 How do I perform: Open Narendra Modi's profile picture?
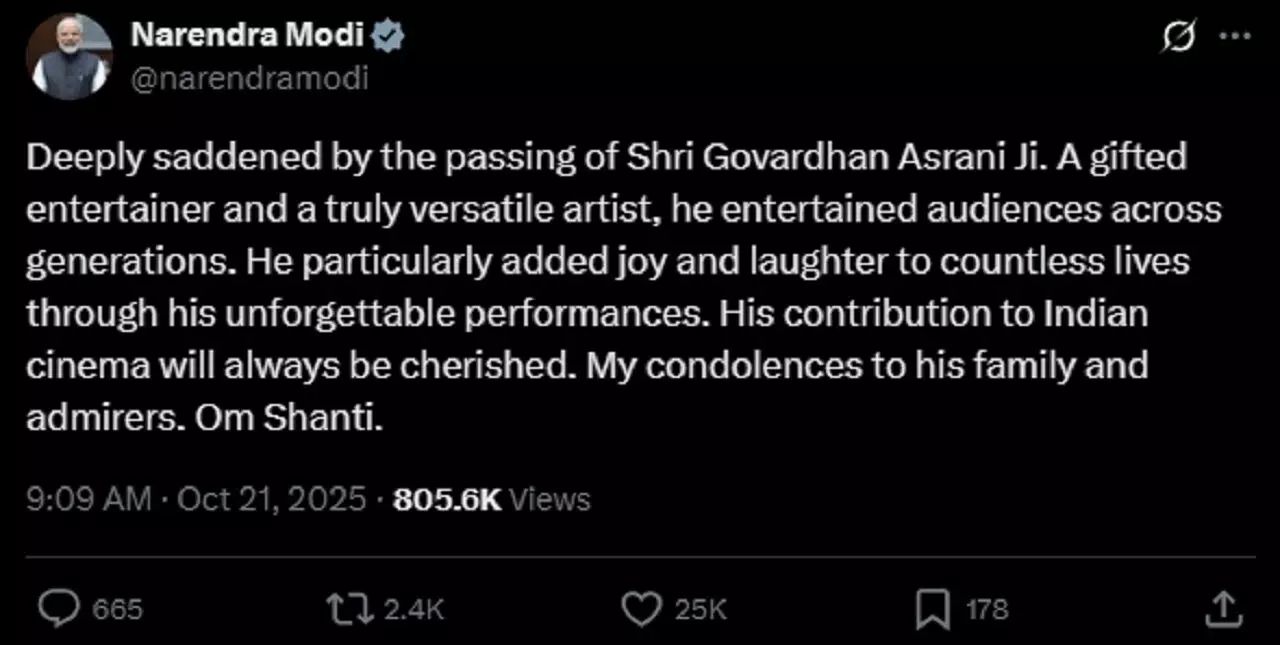(x=69, y=57)
